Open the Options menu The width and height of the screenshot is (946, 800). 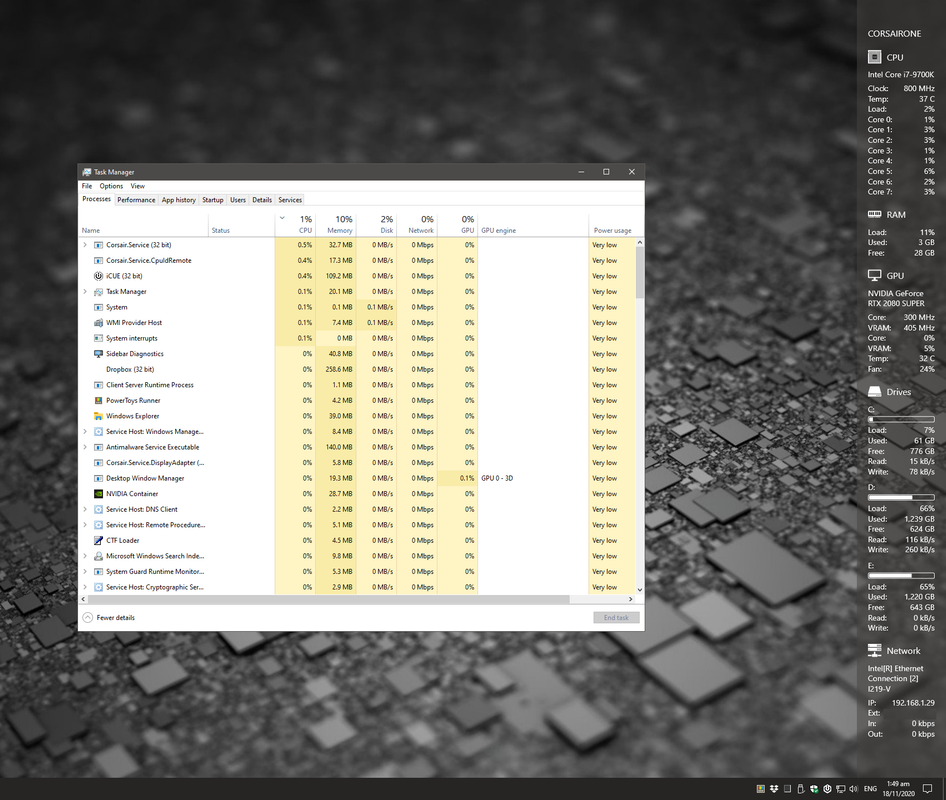111,186
